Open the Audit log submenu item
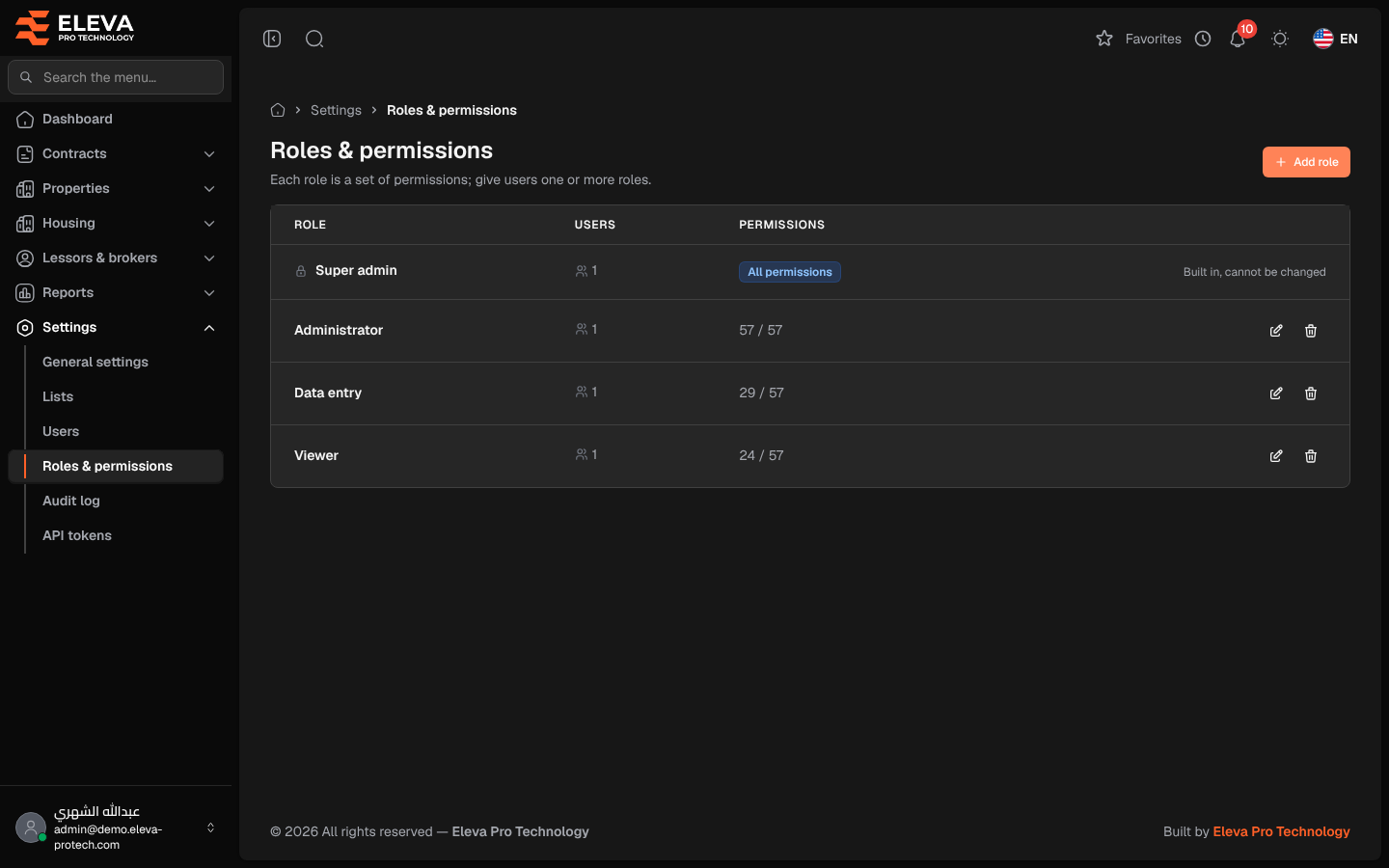This screenshot has width=1389, height=868. [x=71, y=501]
